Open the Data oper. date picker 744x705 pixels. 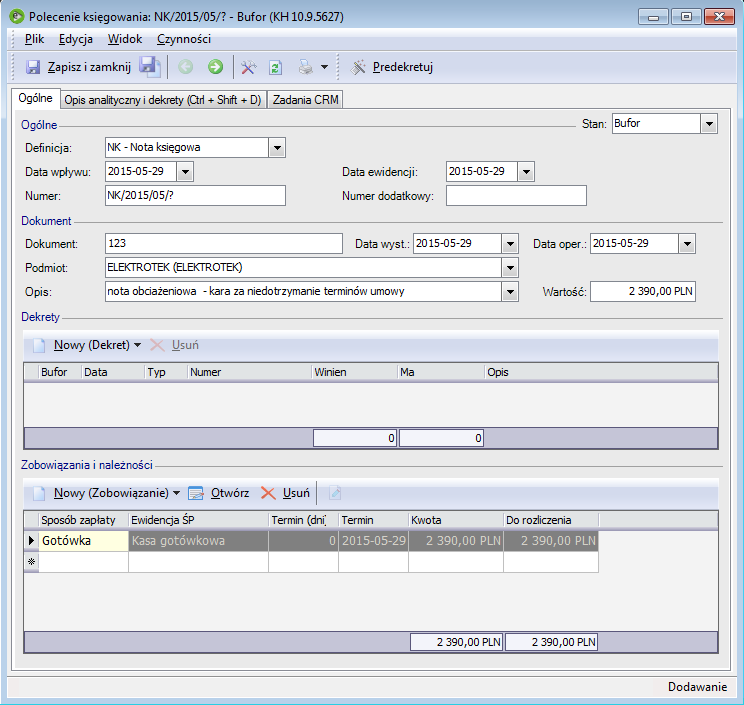point(687,244)
